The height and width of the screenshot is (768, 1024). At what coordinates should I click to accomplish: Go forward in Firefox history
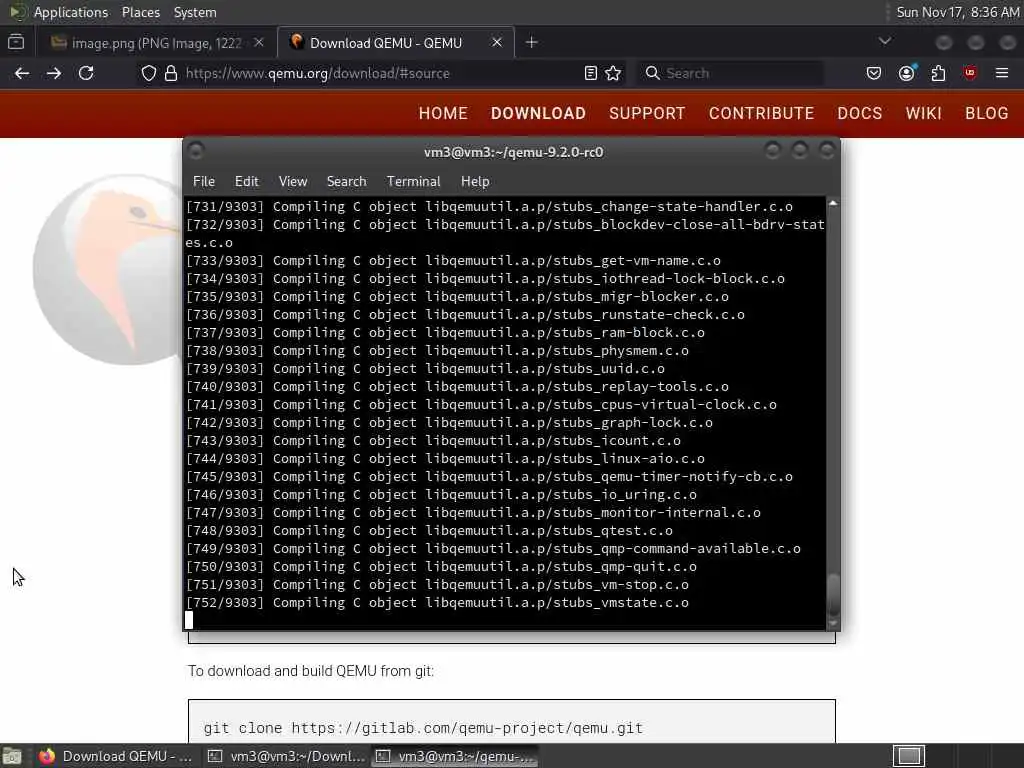coord(54,73)
